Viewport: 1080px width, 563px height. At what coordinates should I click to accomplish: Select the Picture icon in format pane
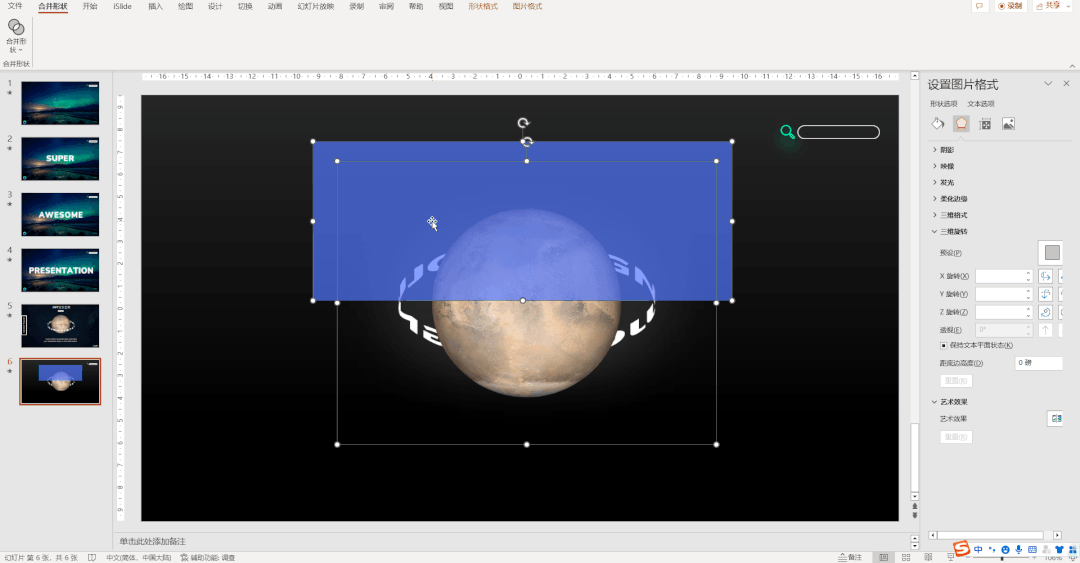coord(1008,124)
